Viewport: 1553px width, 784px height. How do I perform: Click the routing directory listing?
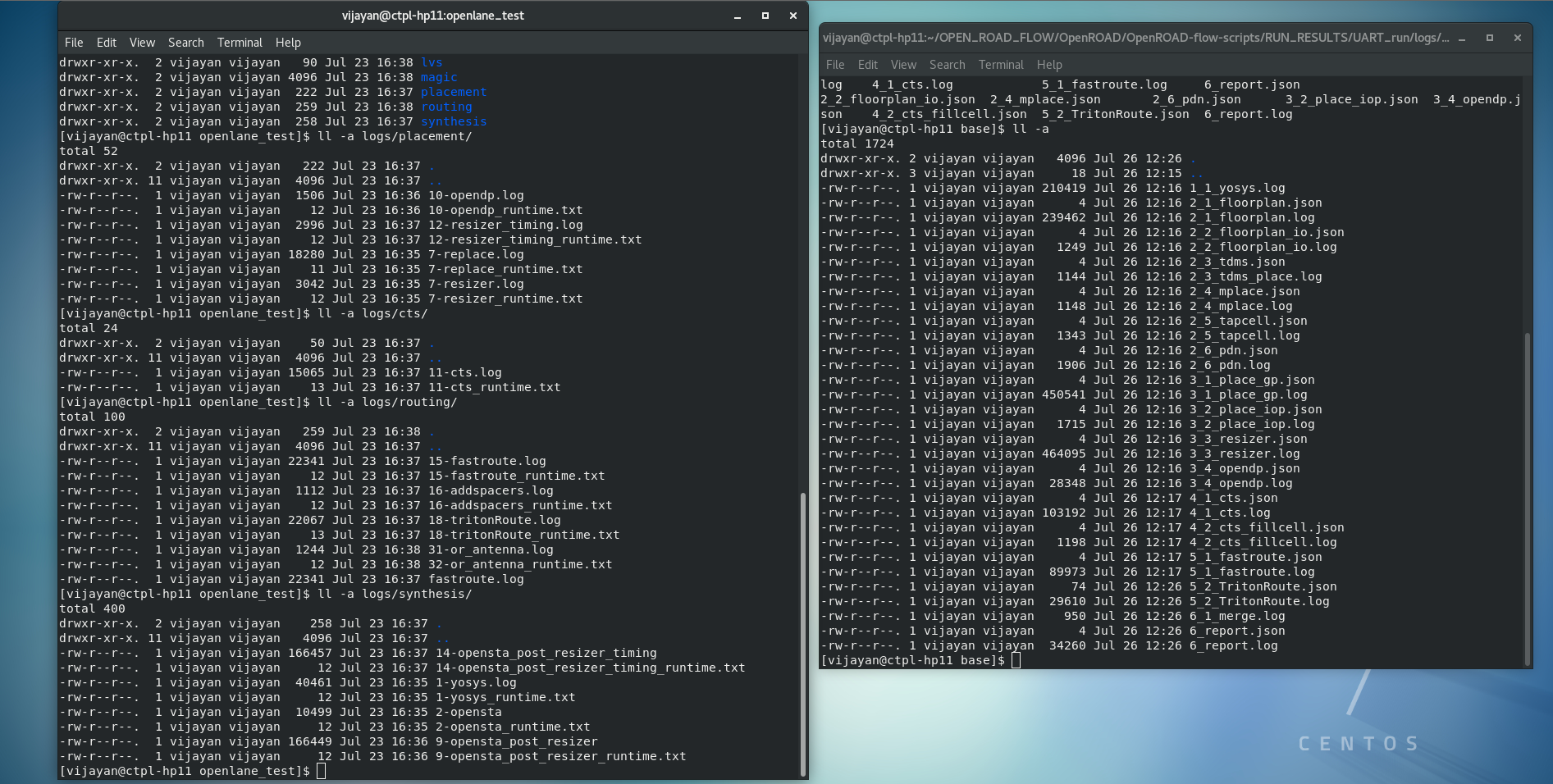446,107
